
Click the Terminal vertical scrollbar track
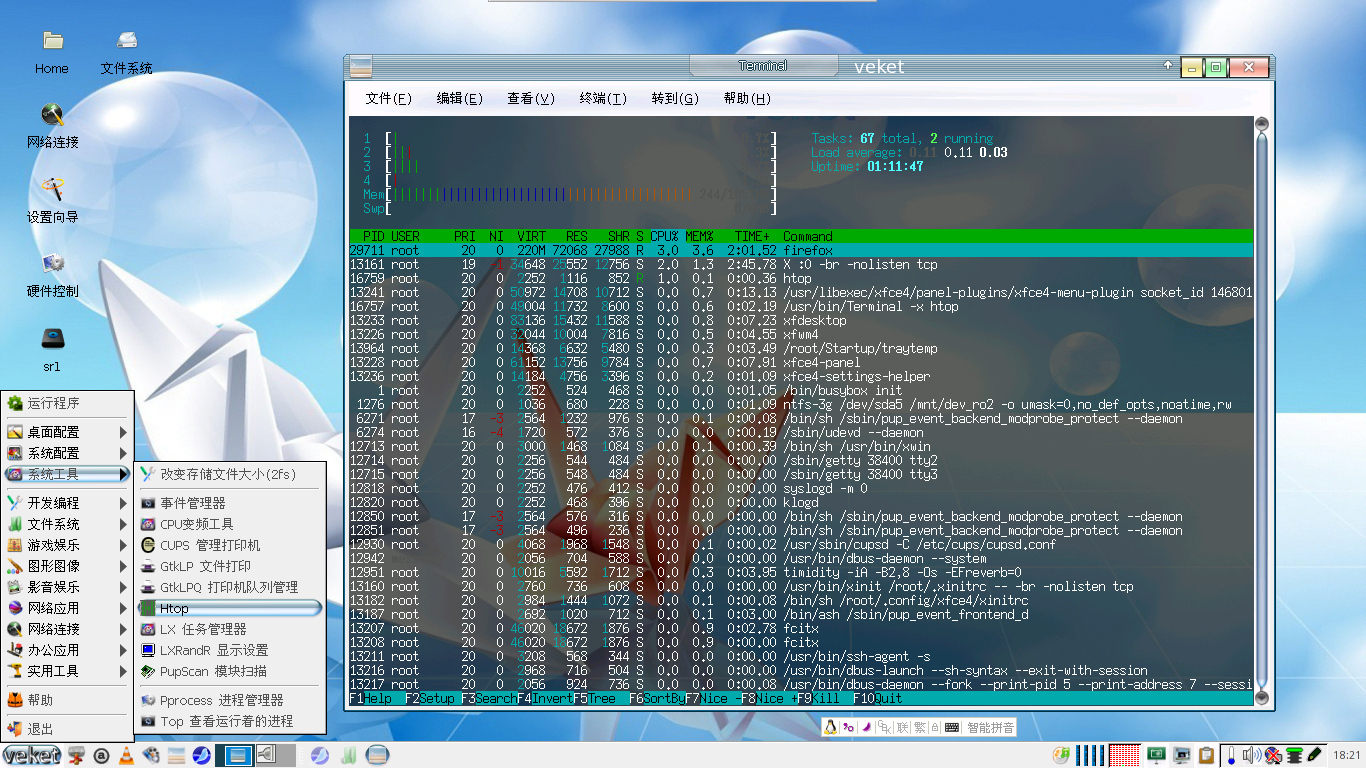pyautogui.click(x=1262, y=410)
